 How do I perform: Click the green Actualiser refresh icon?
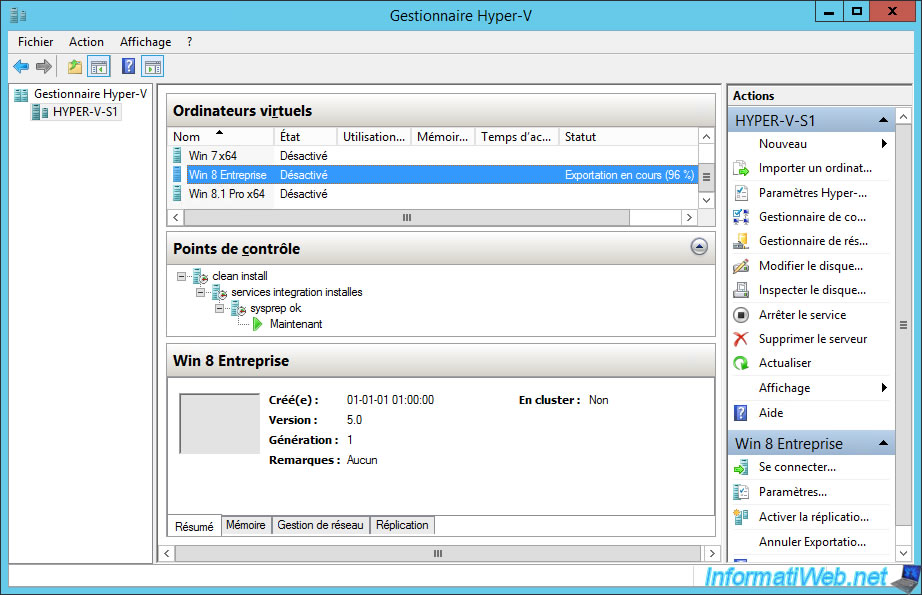(741, 363)
